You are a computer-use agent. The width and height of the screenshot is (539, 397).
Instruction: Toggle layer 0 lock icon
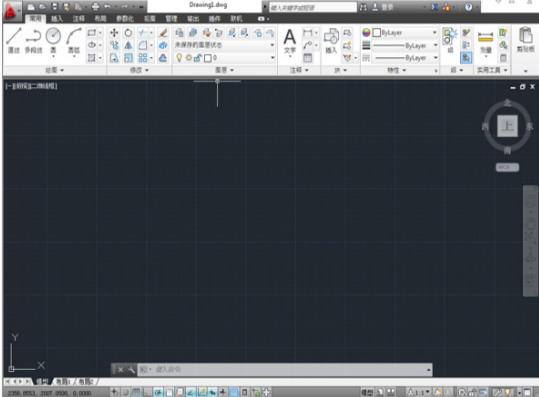[198, 58]
